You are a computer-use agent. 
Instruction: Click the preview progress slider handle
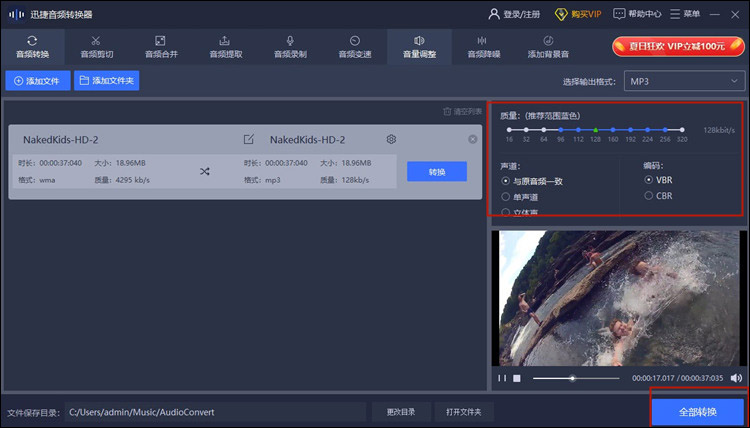click(x=572, y=378)
